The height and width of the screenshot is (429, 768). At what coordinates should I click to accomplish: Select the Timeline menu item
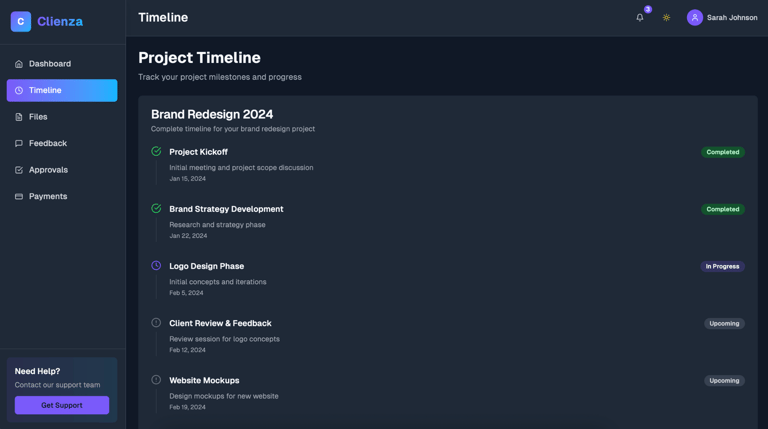[x=62, y=90]
